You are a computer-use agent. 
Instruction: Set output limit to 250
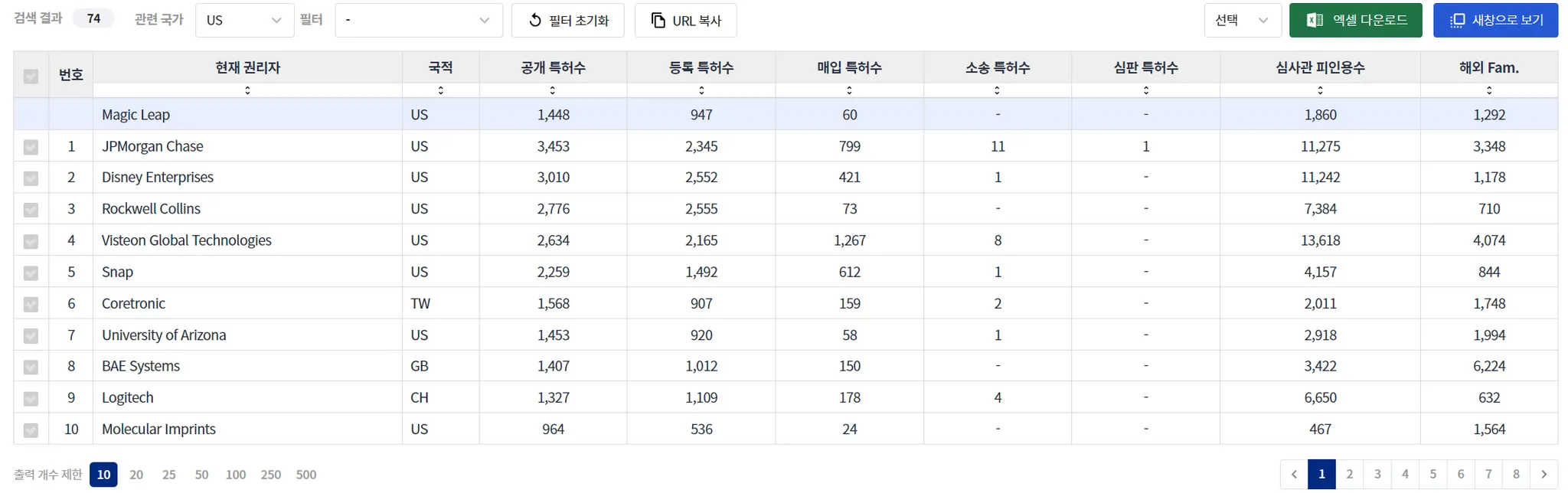pos(271,475)
